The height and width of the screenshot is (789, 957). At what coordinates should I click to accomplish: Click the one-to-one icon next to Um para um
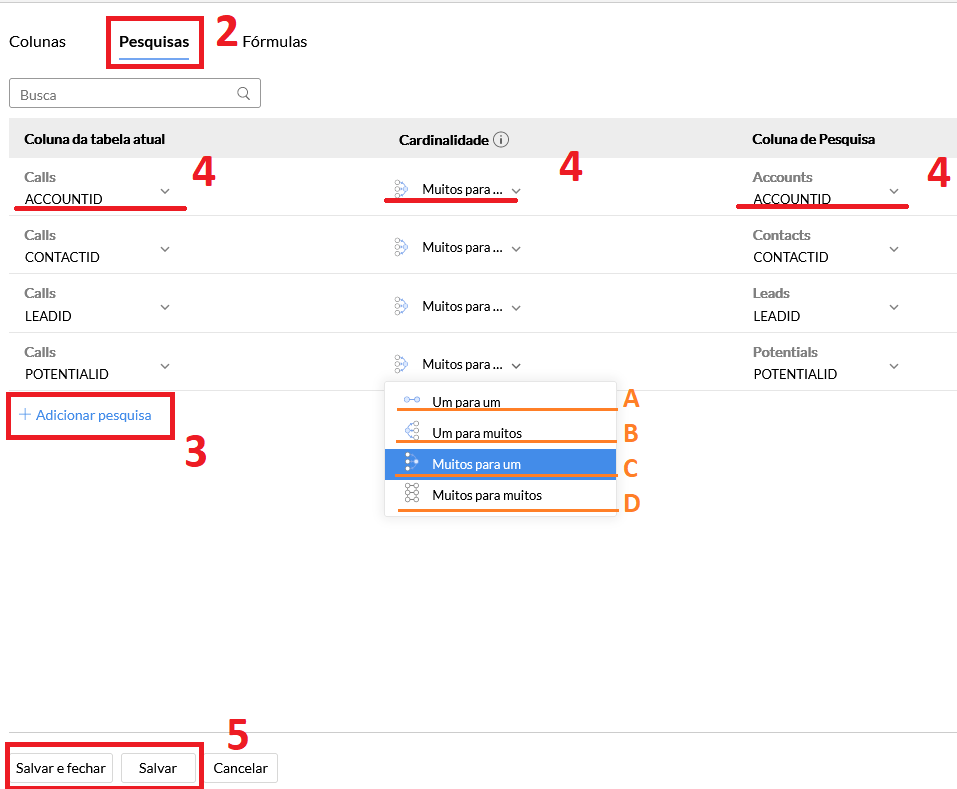coord(412,400)
